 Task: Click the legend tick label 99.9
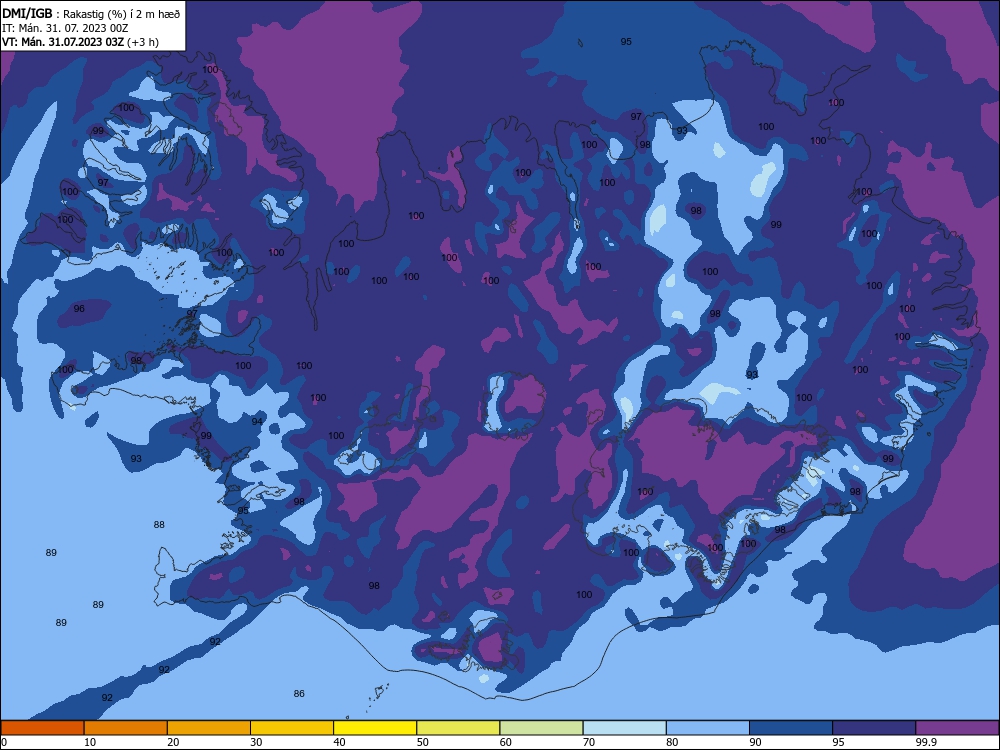926,742
